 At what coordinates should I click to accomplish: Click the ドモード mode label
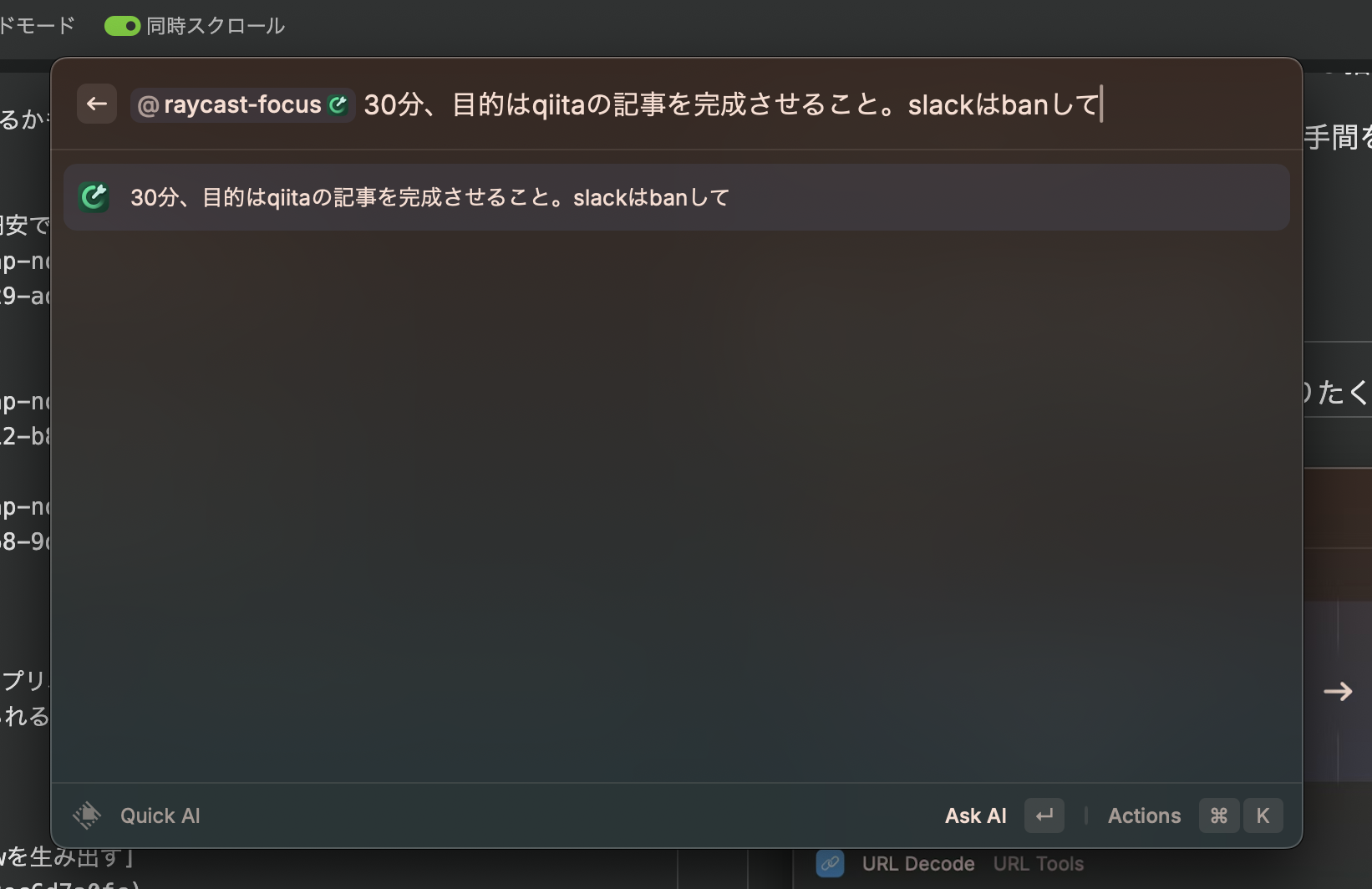[x=38, y=26]
